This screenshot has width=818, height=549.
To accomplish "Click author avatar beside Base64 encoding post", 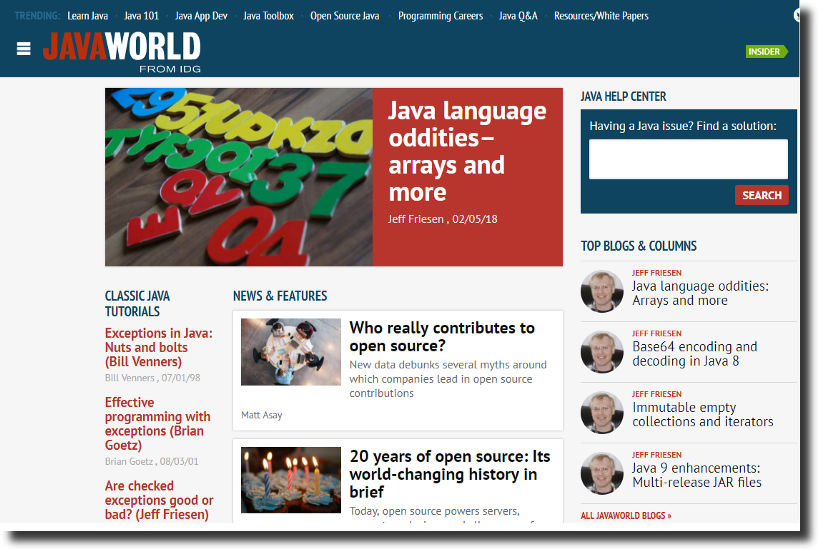I will click(602, 352).
